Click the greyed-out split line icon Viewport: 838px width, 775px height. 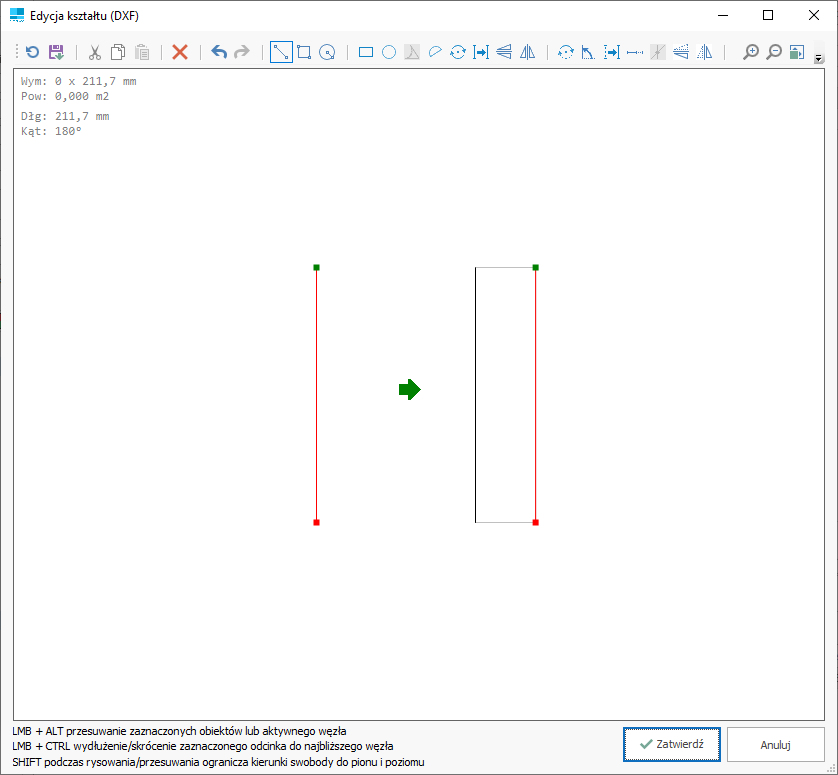(x=658, y=52)
